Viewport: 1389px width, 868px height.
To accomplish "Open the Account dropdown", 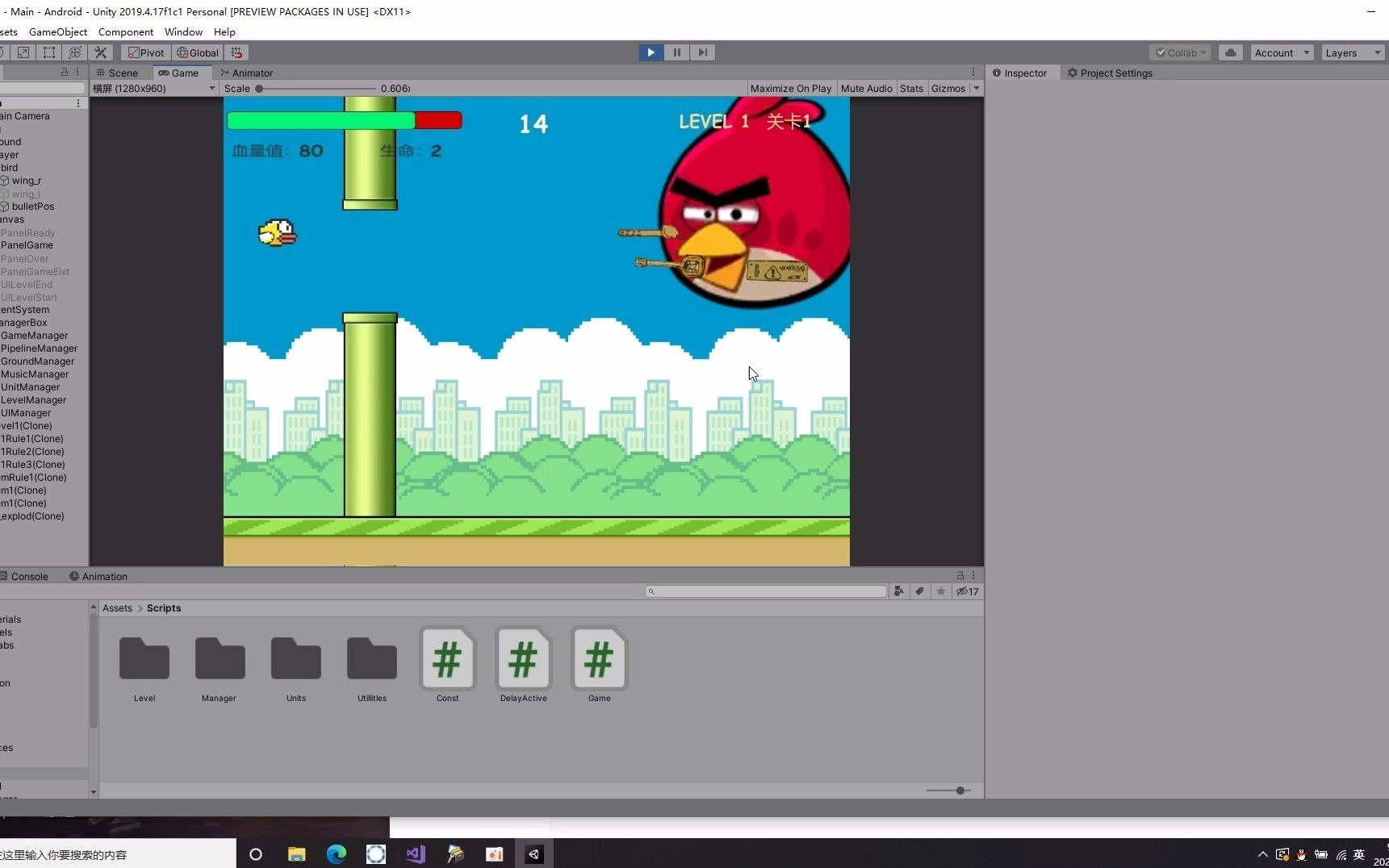I will [1282, 52].
